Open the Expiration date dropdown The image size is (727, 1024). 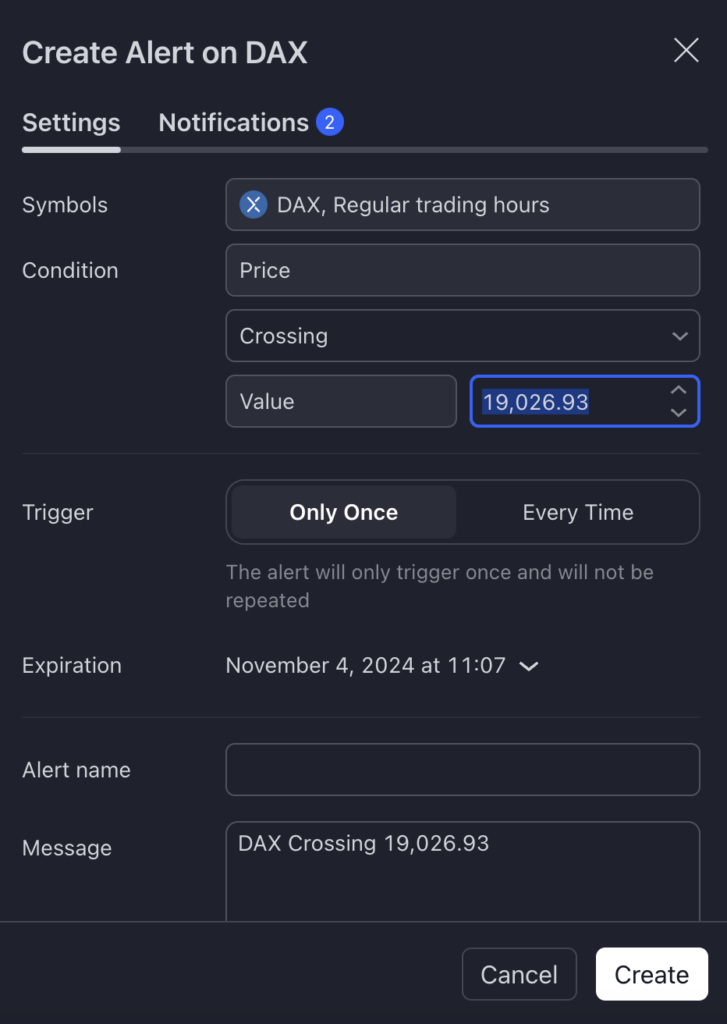pyautogui.click(x=382, y=665)
